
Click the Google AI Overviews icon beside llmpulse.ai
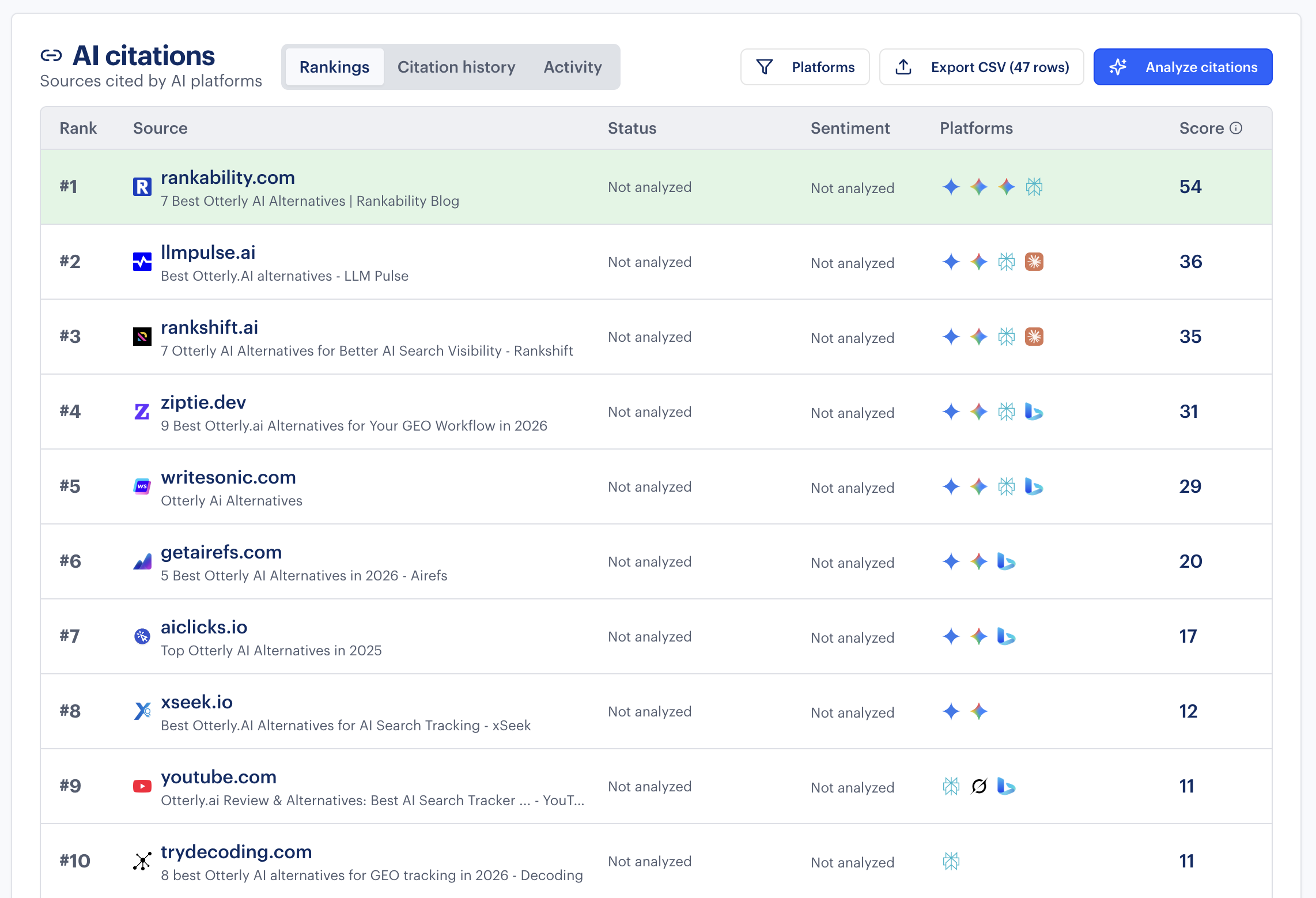click(978, 262)
